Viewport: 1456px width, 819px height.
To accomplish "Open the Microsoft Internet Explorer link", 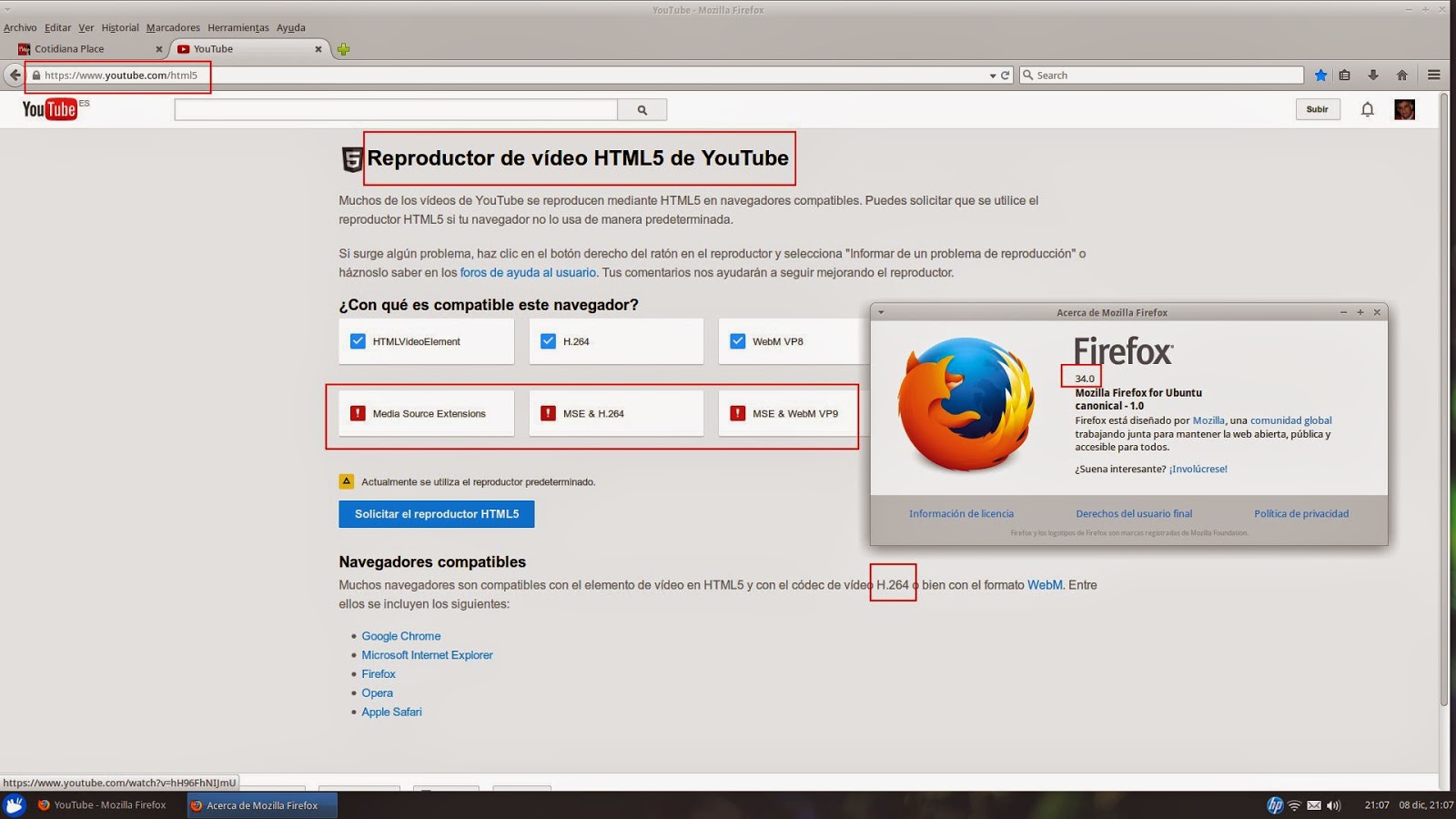I will click(x=427, y=655).
